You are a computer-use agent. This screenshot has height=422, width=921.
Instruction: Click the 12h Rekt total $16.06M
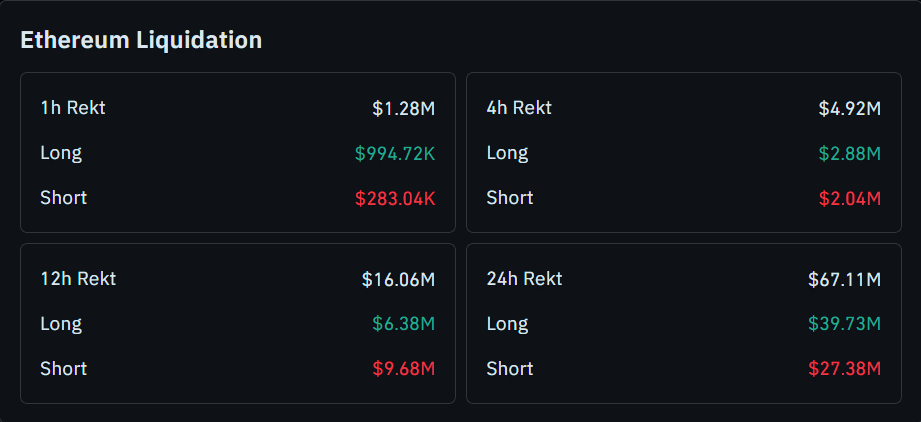point(398,279)
